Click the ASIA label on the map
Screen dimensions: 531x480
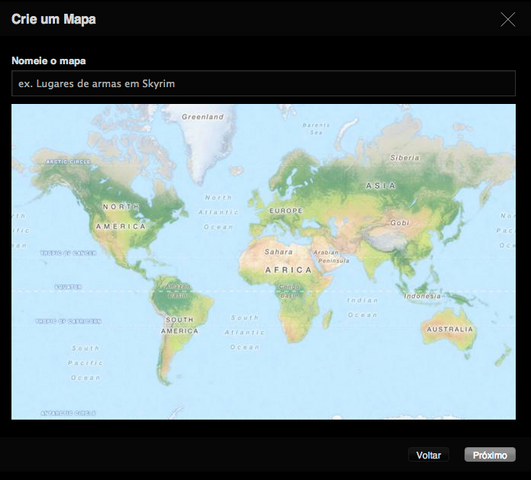[380, 186]
